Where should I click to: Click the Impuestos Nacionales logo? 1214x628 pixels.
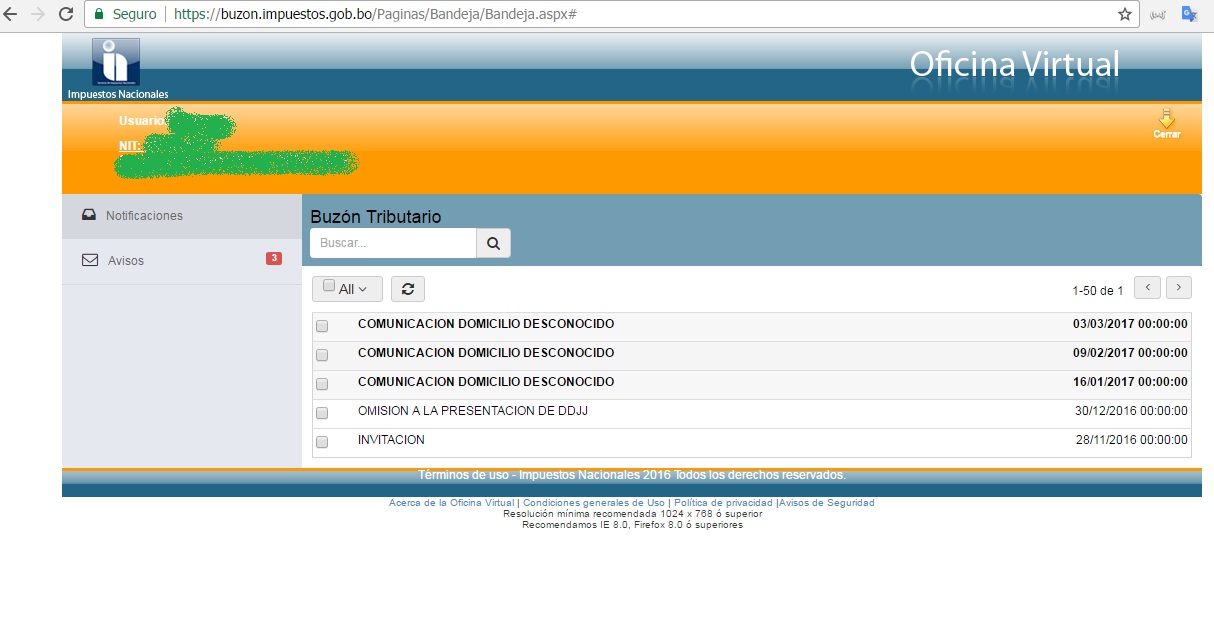(x=116, y=62)
